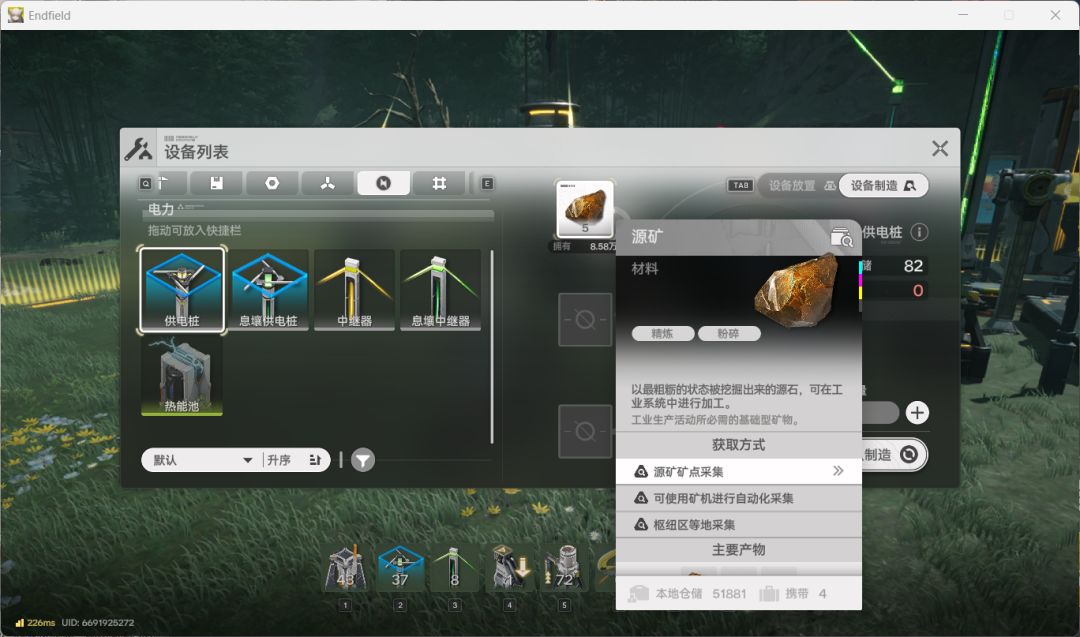Viewport: 1080px width, 637px height.
Task: Open the 源矿 item detail lookup icon
Action: point(841,238)
